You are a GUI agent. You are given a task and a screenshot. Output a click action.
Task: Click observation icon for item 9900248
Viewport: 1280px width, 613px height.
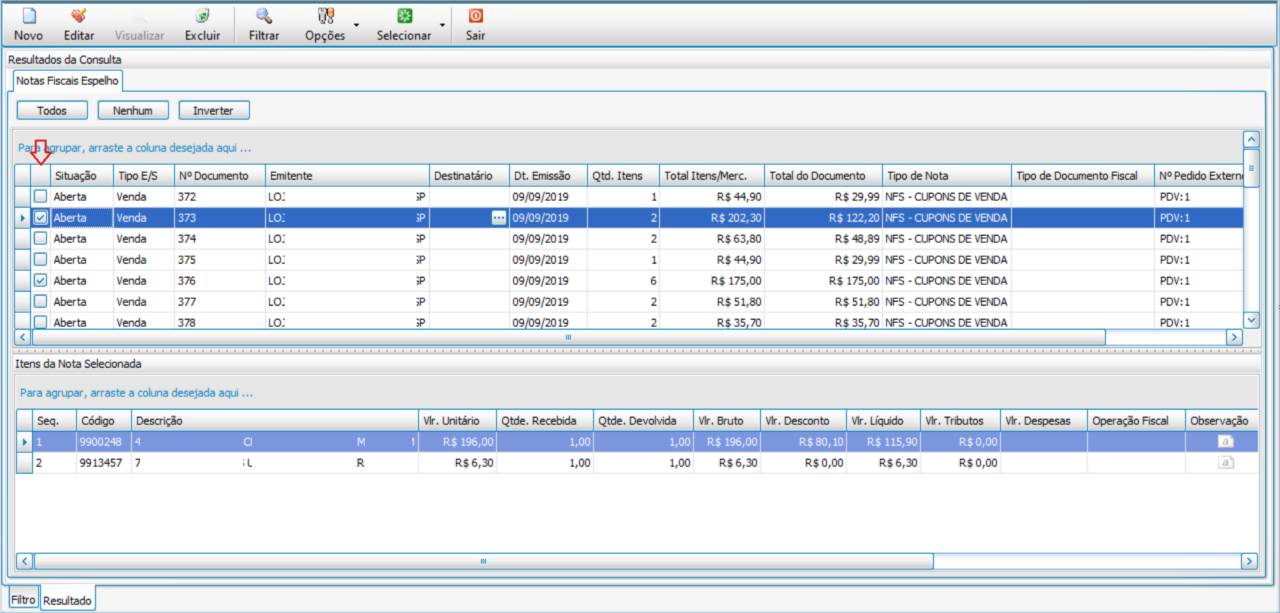pos(1227,441)
